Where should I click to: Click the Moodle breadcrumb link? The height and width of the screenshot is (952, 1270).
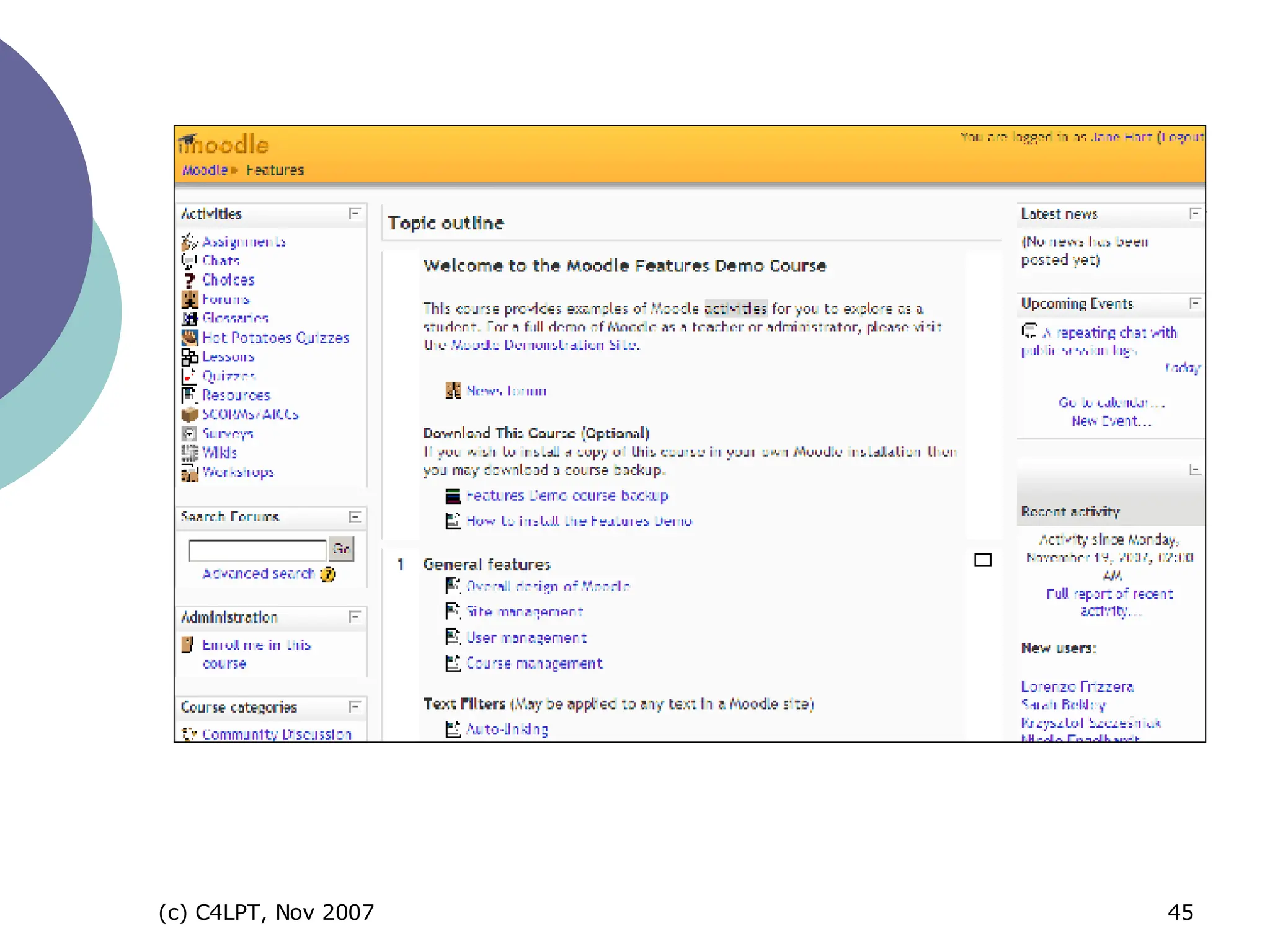(205, 170)
